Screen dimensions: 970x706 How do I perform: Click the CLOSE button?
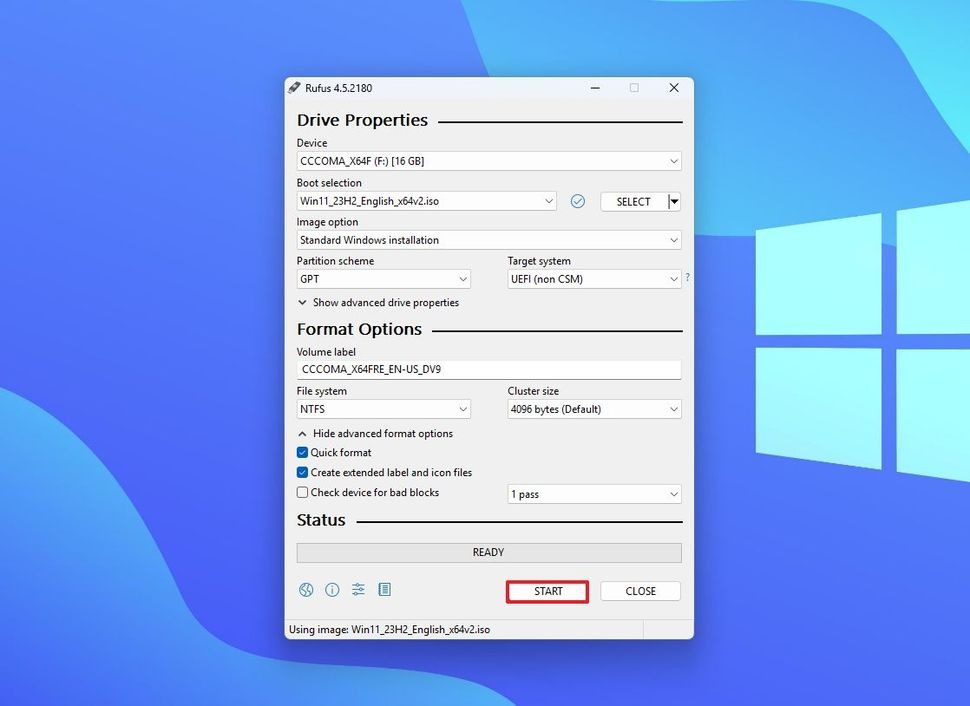(640, 591)
